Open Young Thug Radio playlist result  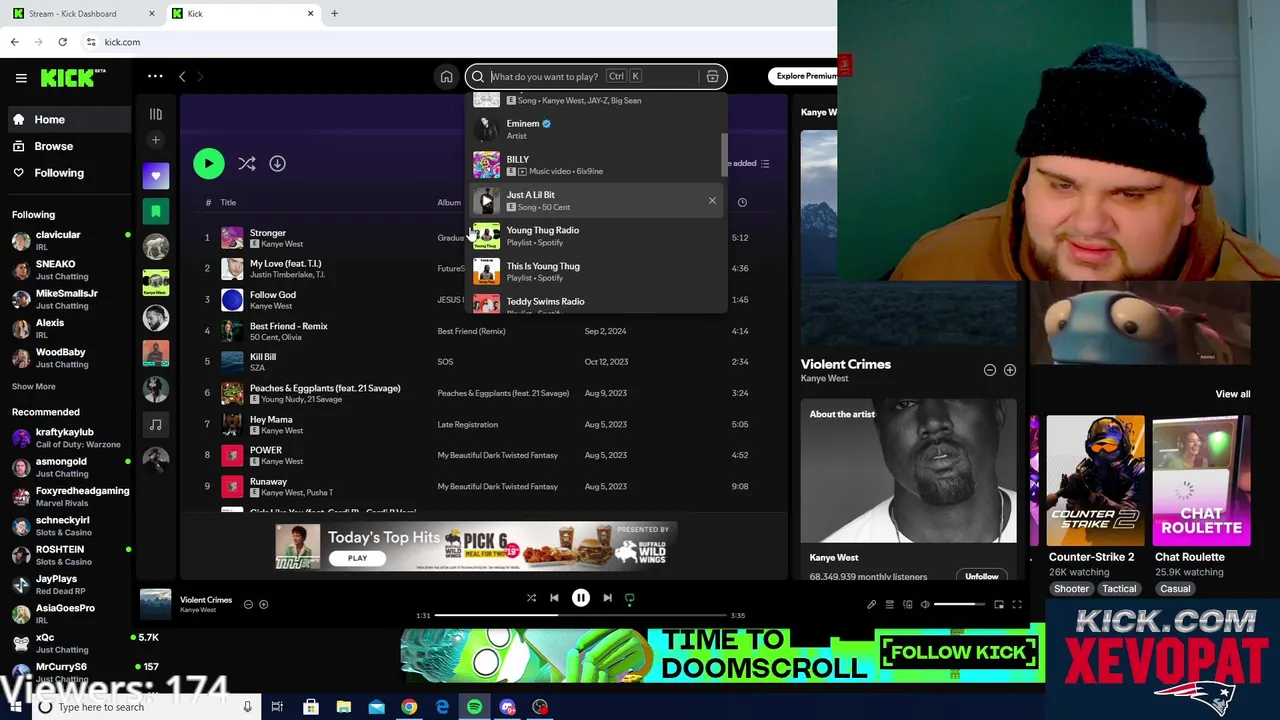pyautogui.click(x=596, y=236)
